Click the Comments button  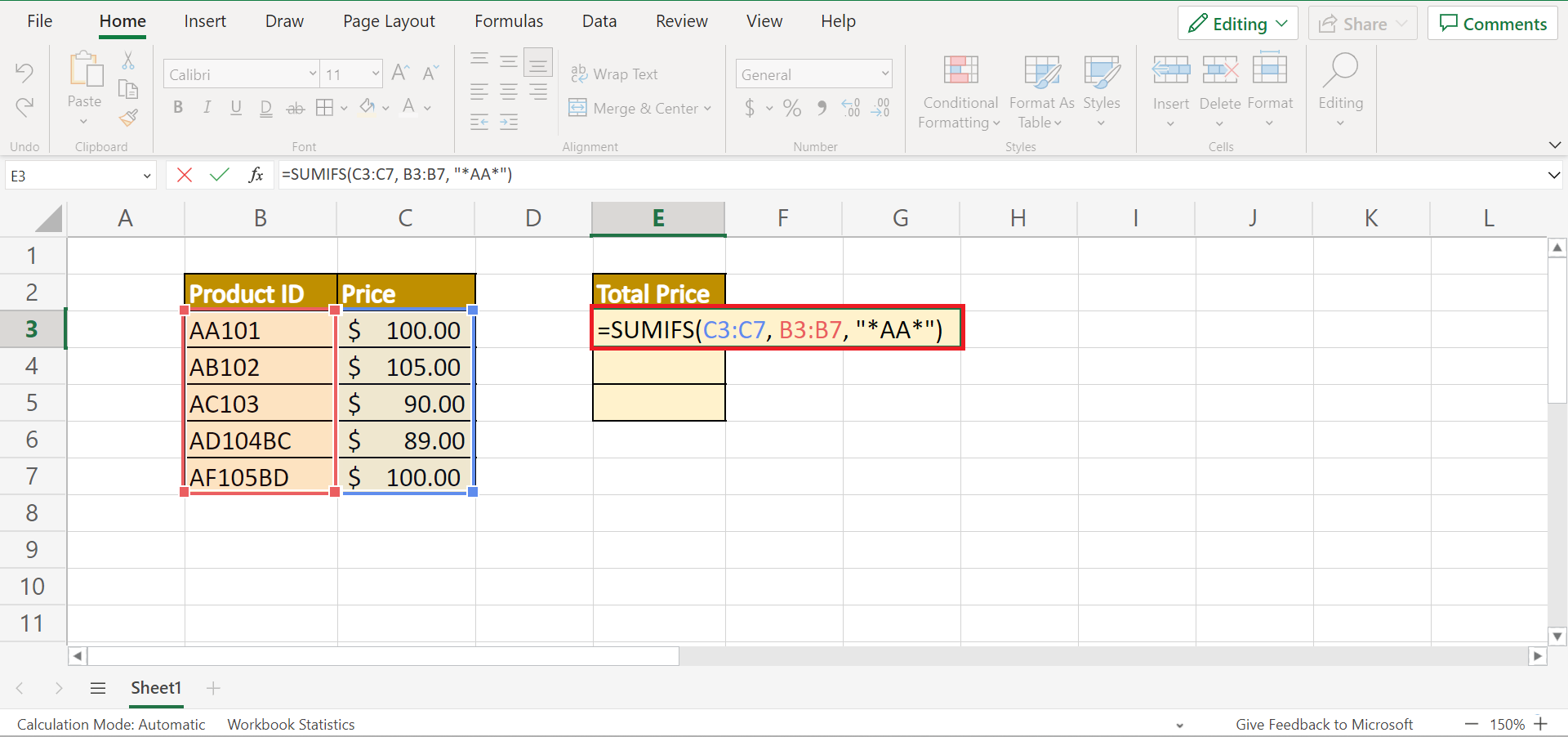[x=1492, y=24]
